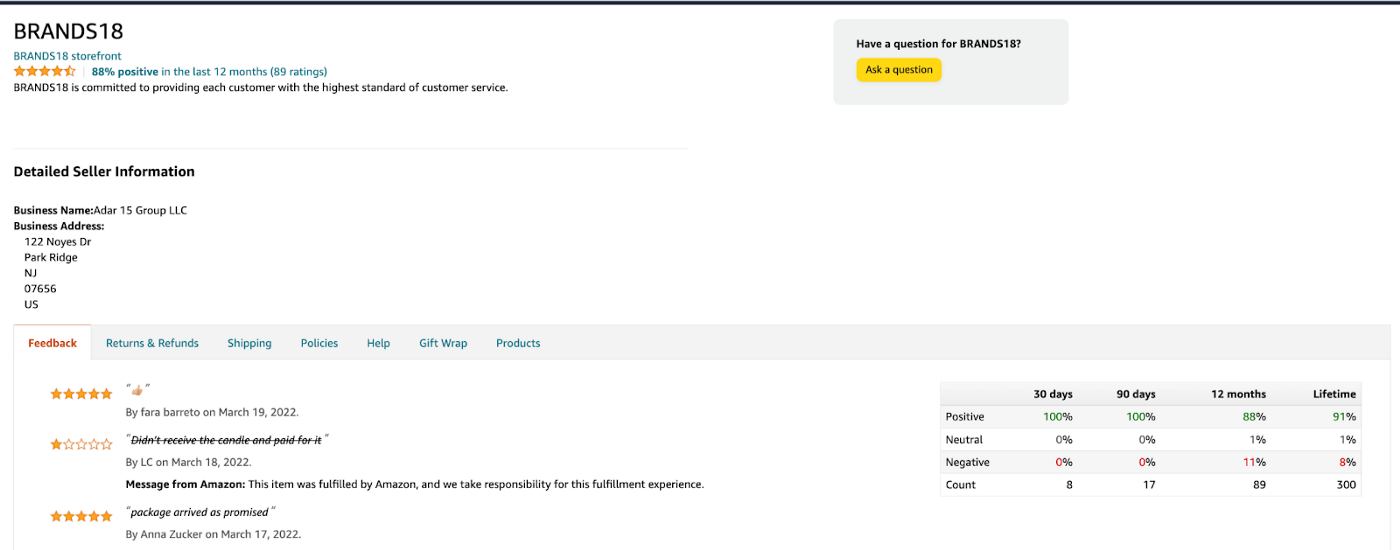Click the 90 days column header
The image size is (1400, 550).
point(1136,394)
